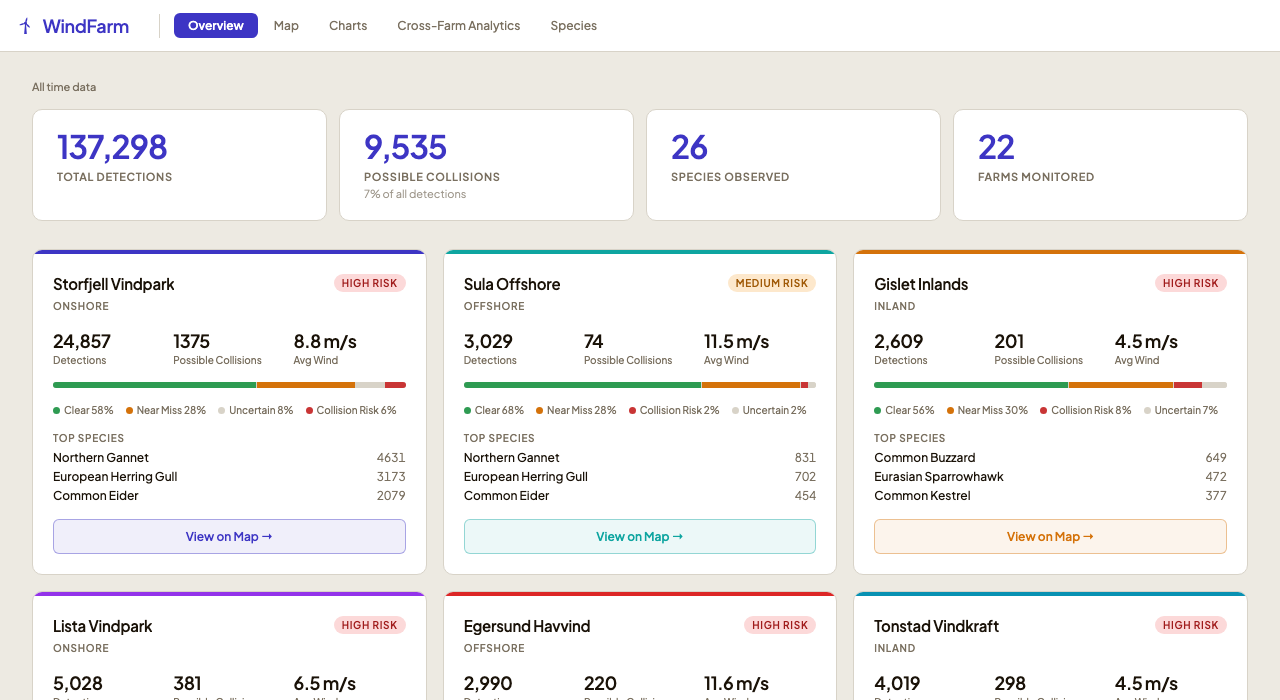Click Common Eider row showing 454
This screenshot has width=1280, height=700.
point(640,496)
